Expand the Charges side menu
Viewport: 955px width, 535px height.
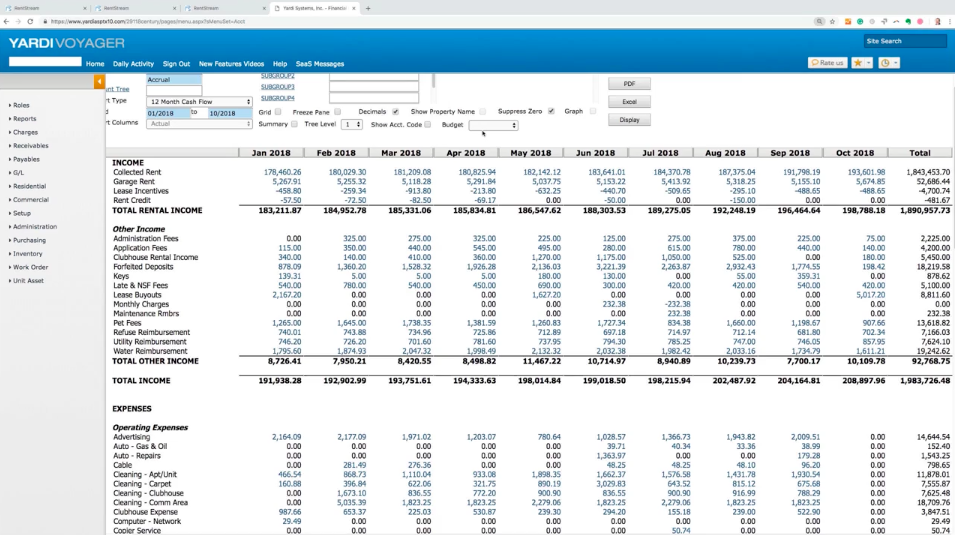point(23,132)
